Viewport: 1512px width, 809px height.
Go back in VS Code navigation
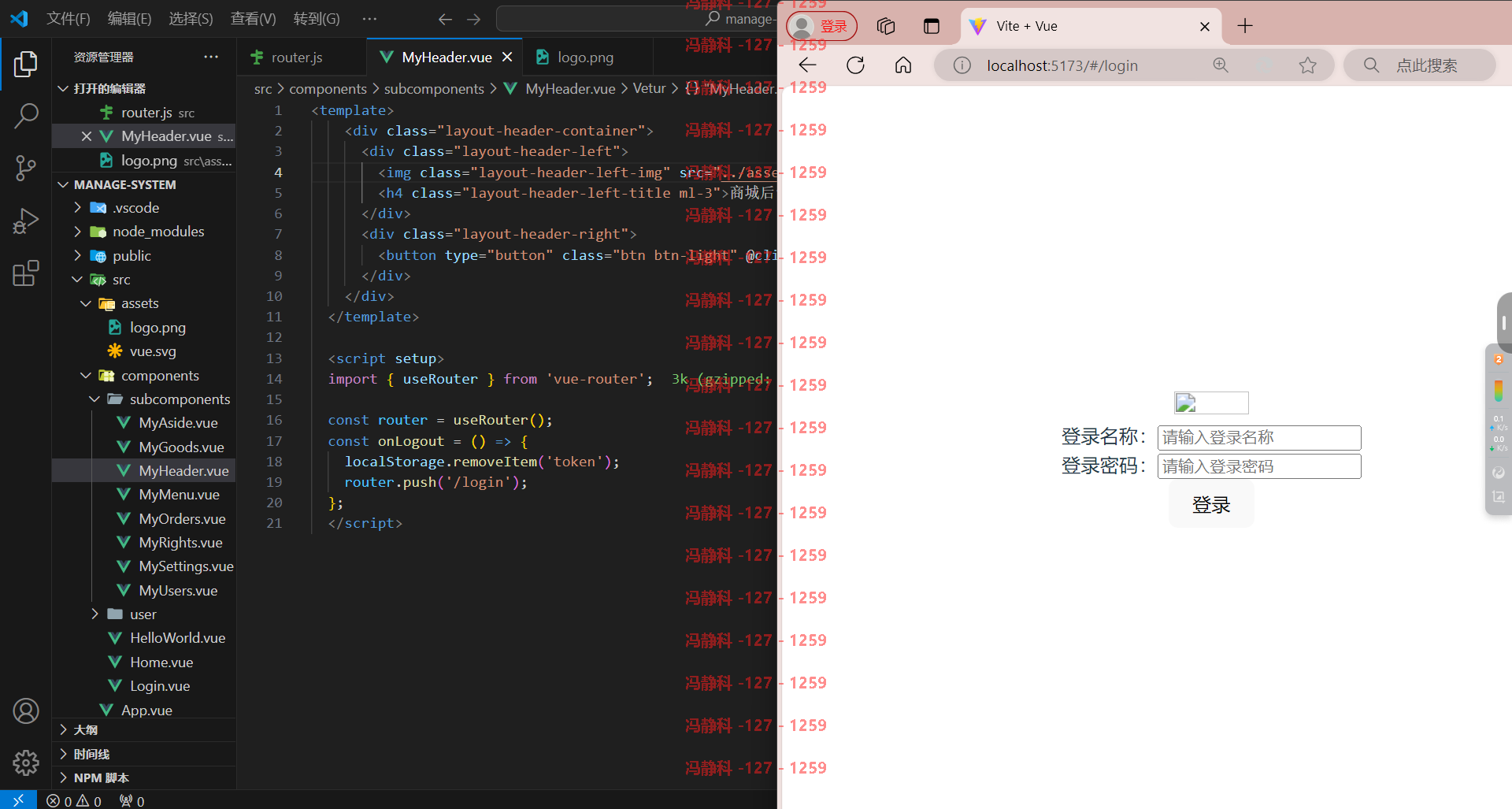(445, 19)
